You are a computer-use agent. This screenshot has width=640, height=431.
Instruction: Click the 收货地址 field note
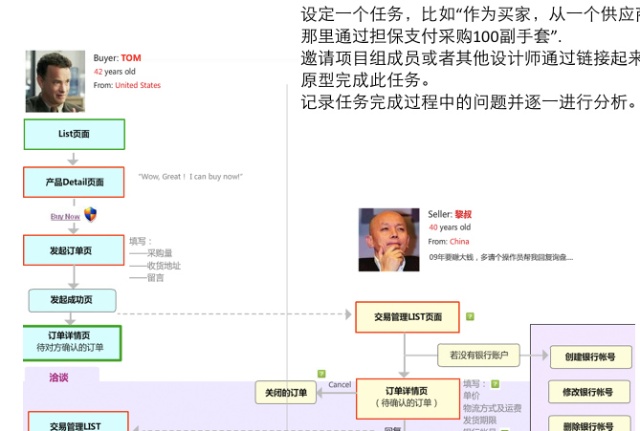164,266
